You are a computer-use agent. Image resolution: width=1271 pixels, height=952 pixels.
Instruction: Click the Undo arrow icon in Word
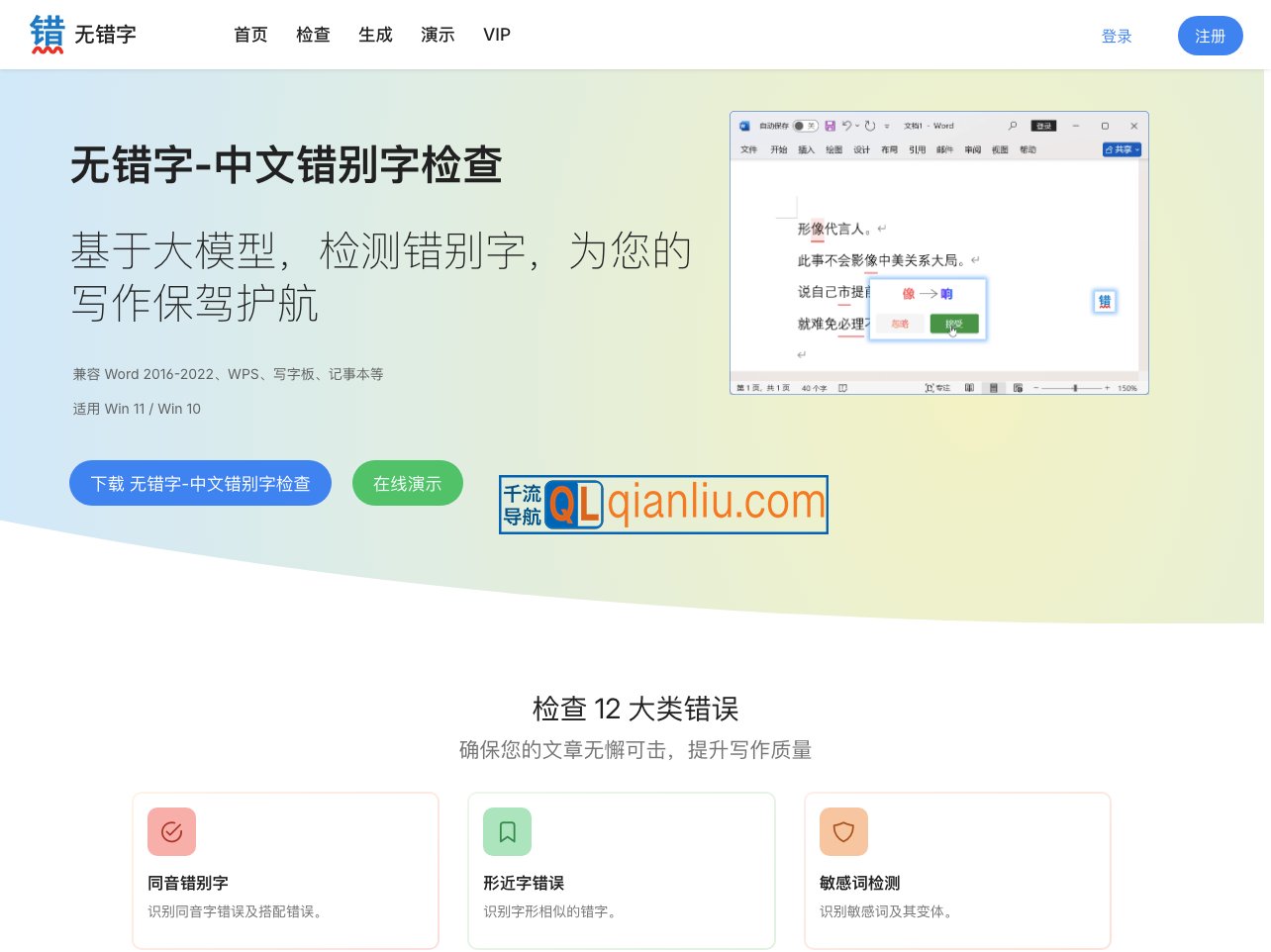pos(846,126)
